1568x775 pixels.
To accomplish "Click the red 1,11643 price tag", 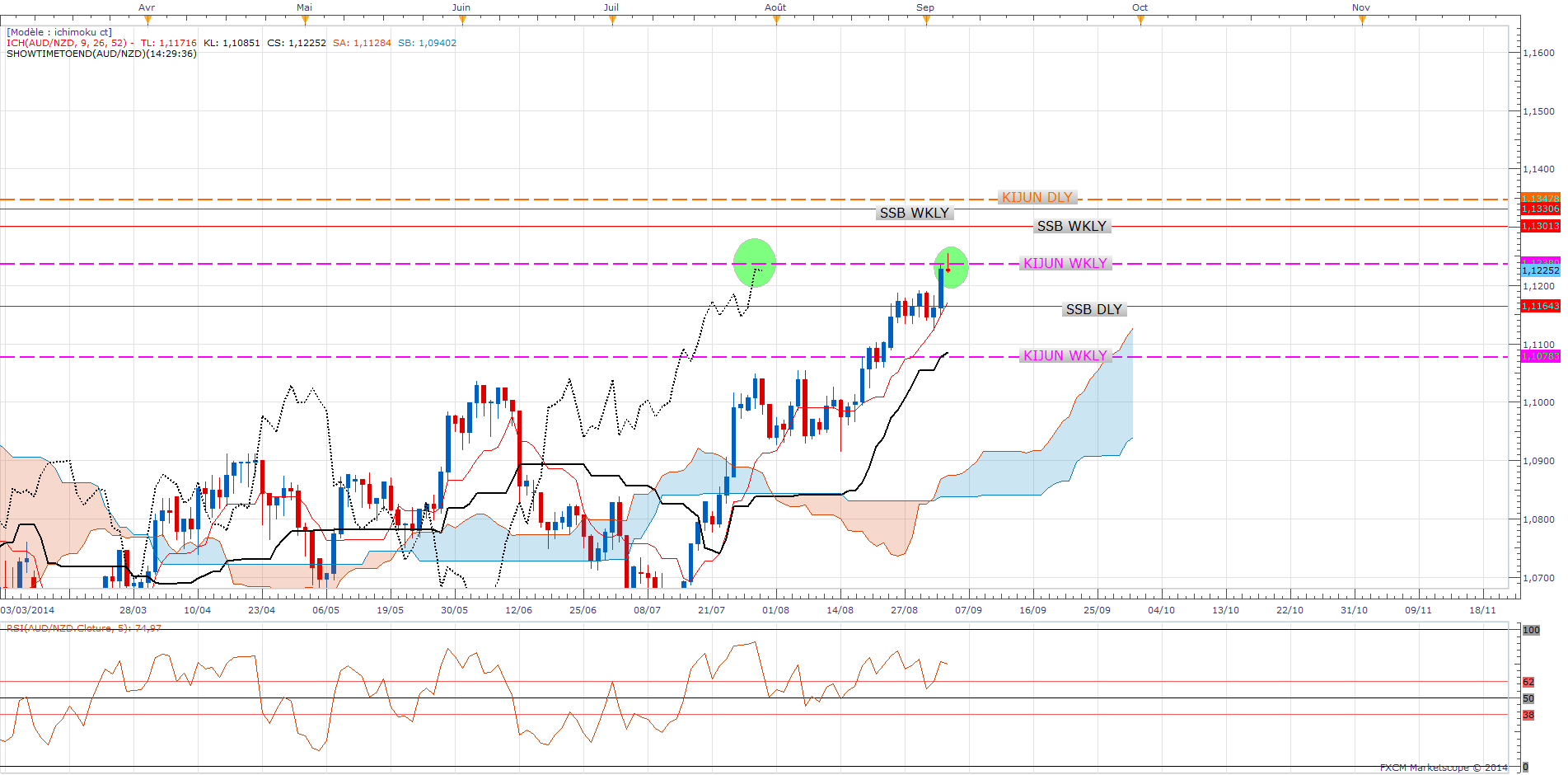I will click(1539, 306).
